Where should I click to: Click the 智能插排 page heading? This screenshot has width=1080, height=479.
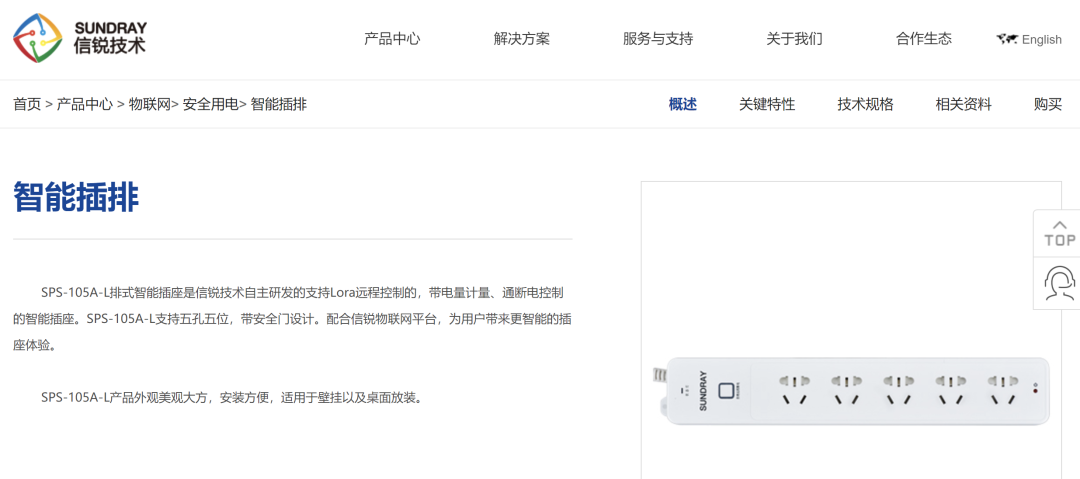point(76,198)
